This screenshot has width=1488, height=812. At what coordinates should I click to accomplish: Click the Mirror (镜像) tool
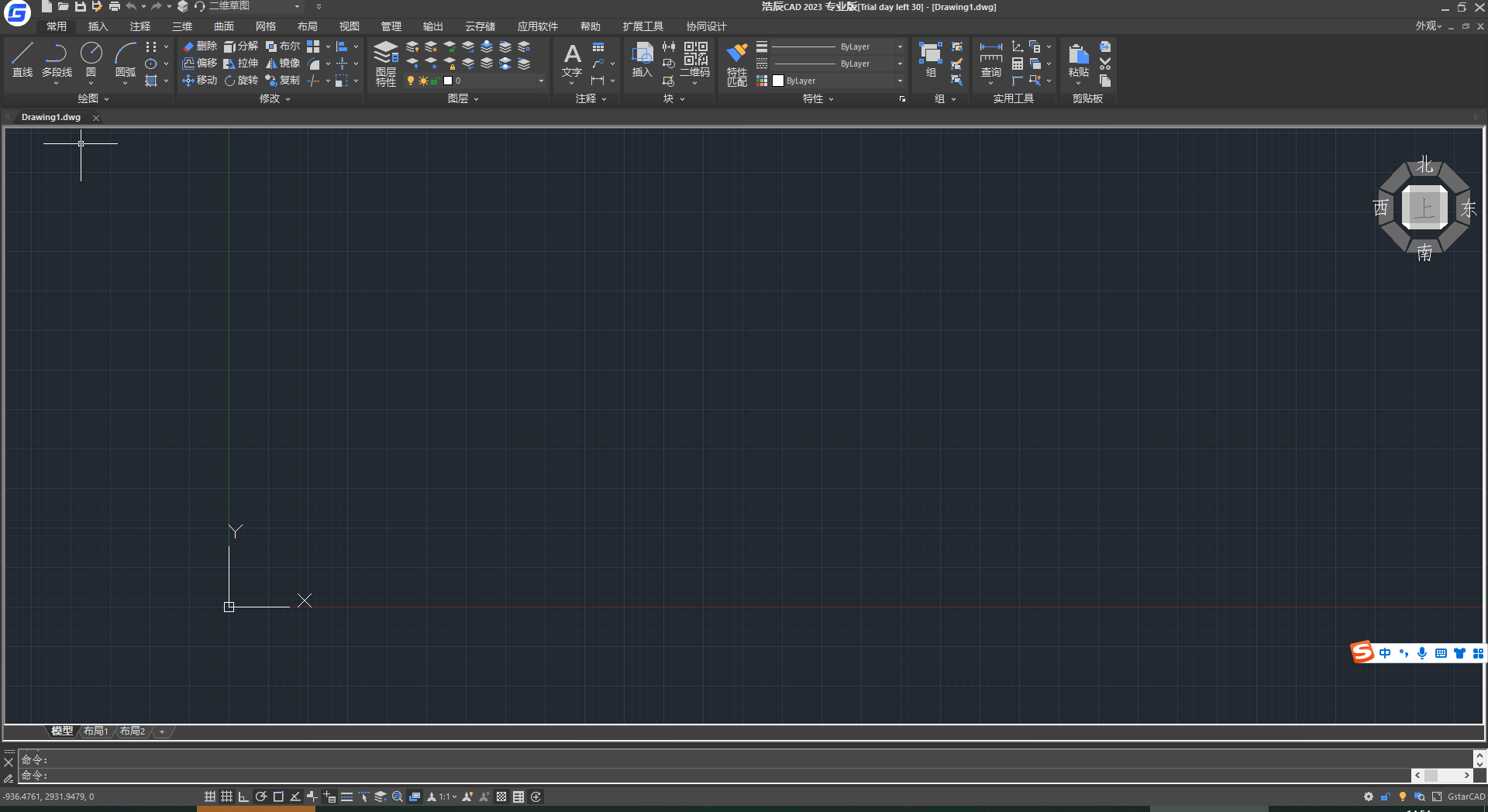[283, 64]
